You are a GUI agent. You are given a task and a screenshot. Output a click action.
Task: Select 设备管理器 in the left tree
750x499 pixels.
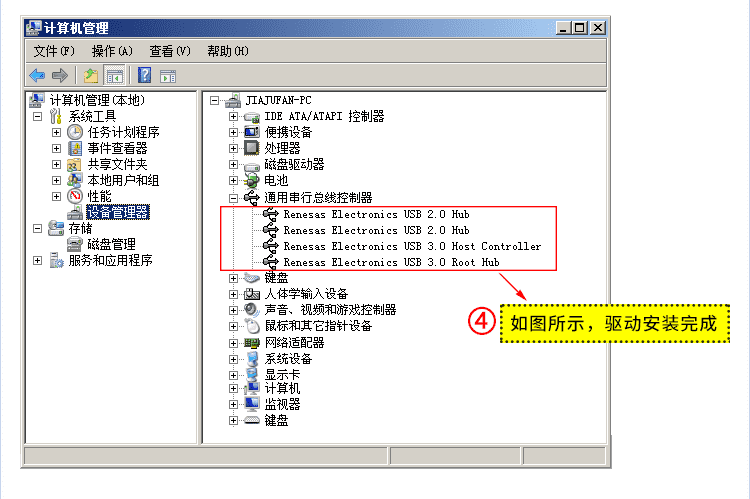118,212
